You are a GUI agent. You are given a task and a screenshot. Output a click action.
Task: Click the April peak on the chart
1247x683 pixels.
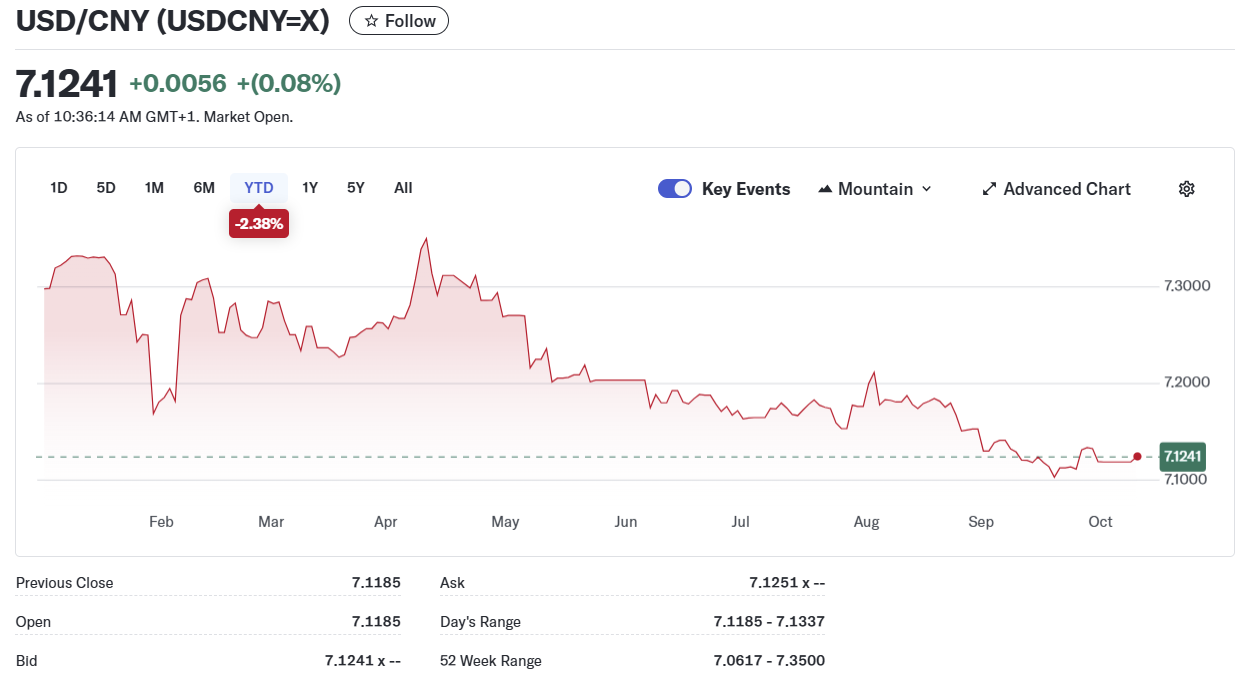pos(427,239)
